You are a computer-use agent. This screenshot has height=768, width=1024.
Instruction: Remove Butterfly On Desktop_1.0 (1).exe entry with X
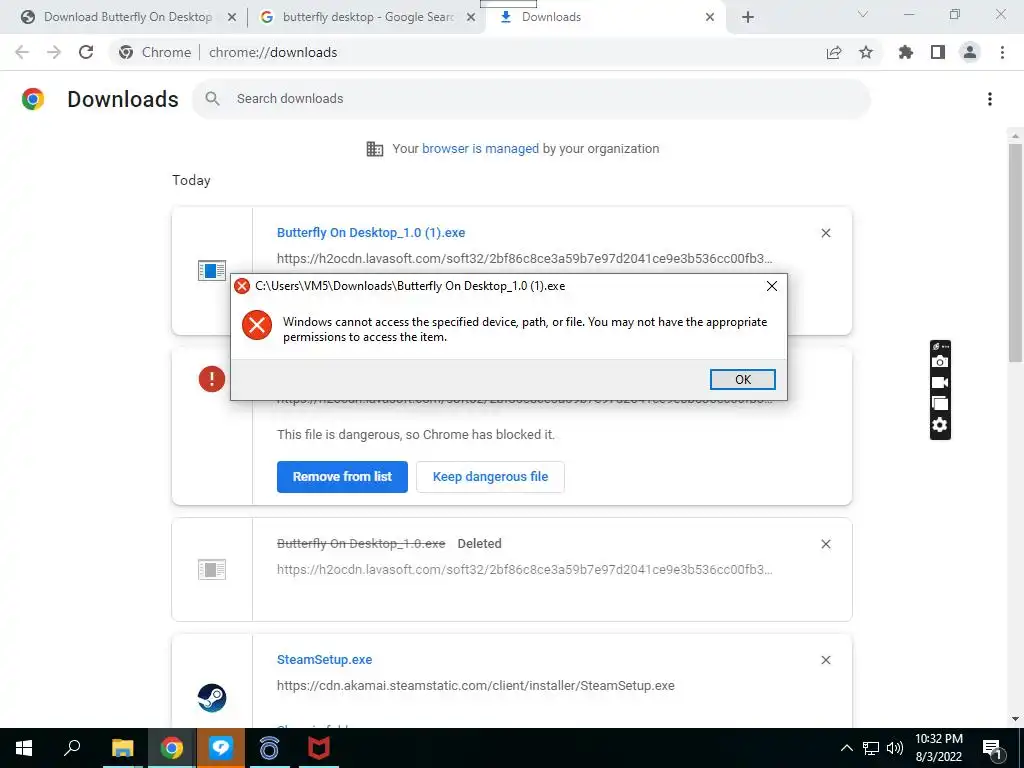coord(825,233)
